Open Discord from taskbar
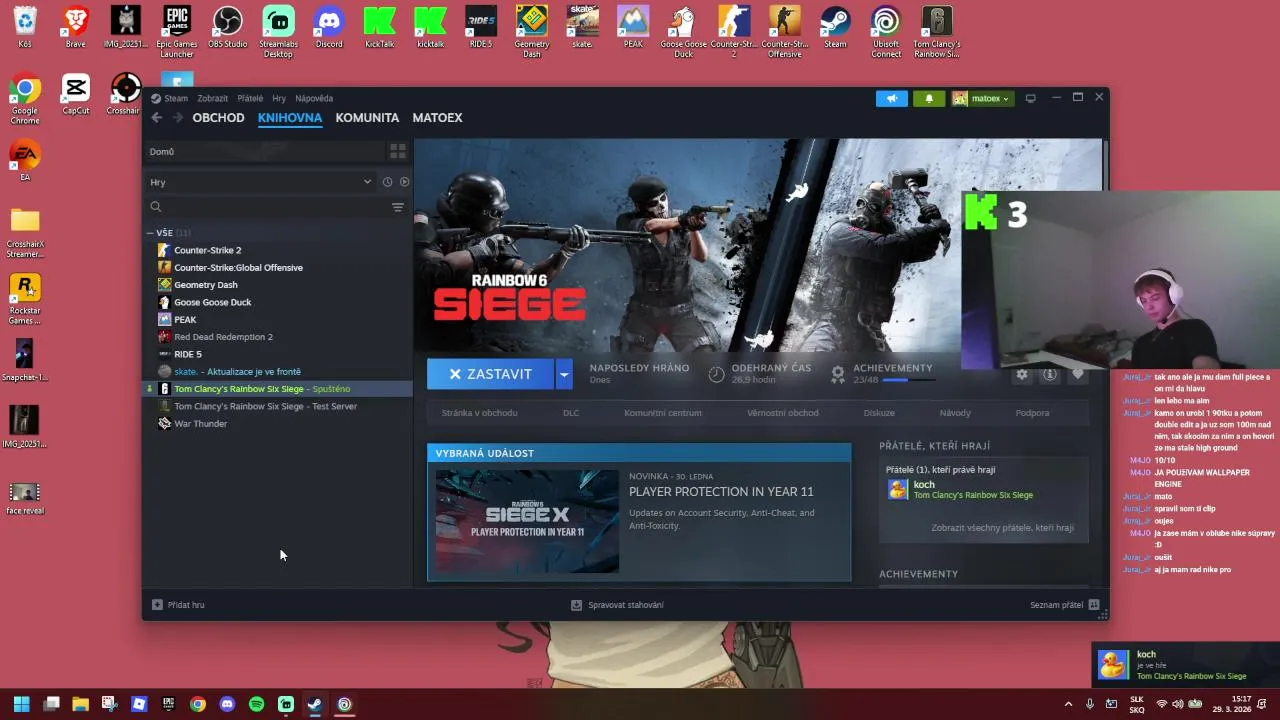 tap(227, 704)
